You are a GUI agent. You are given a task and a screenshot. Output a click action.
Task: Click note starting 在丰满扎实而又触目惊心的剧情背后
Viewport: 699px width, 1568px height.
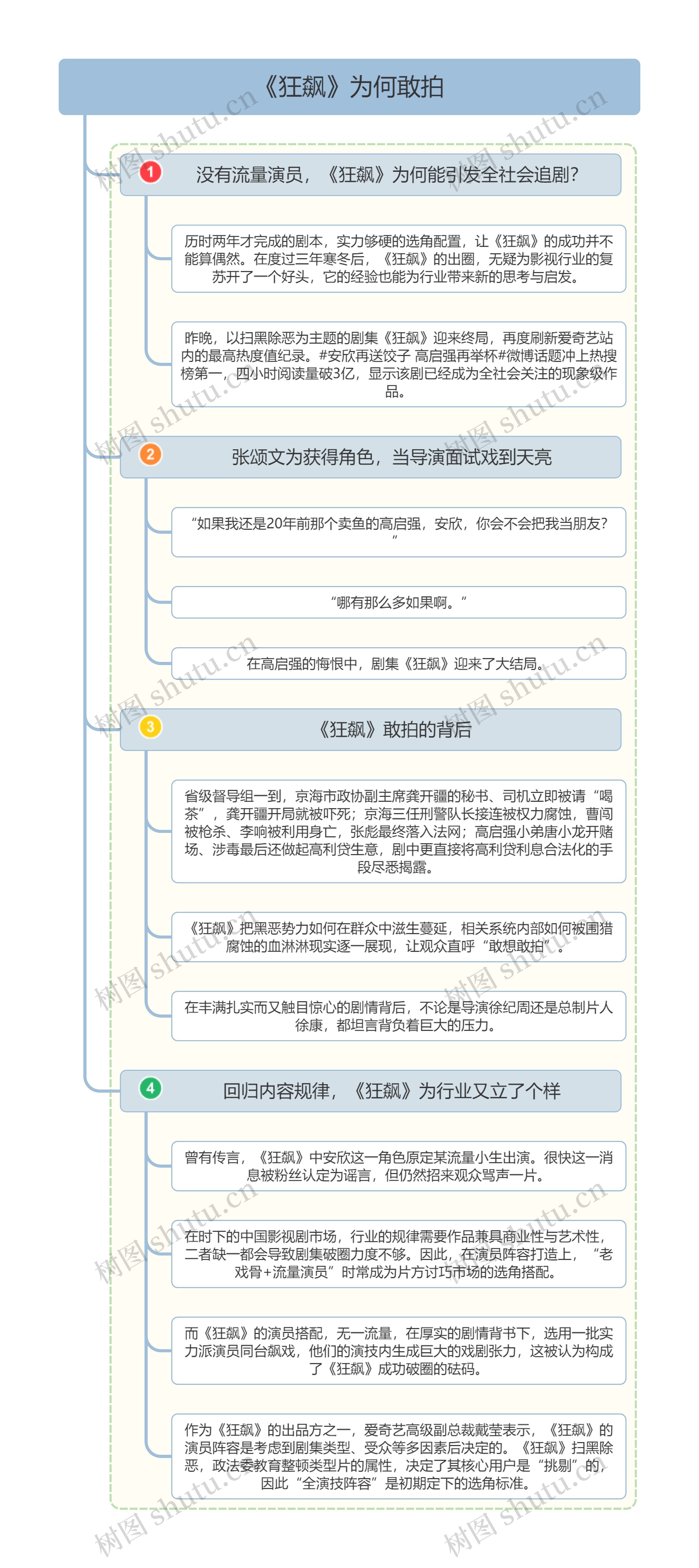[399, 1016]
